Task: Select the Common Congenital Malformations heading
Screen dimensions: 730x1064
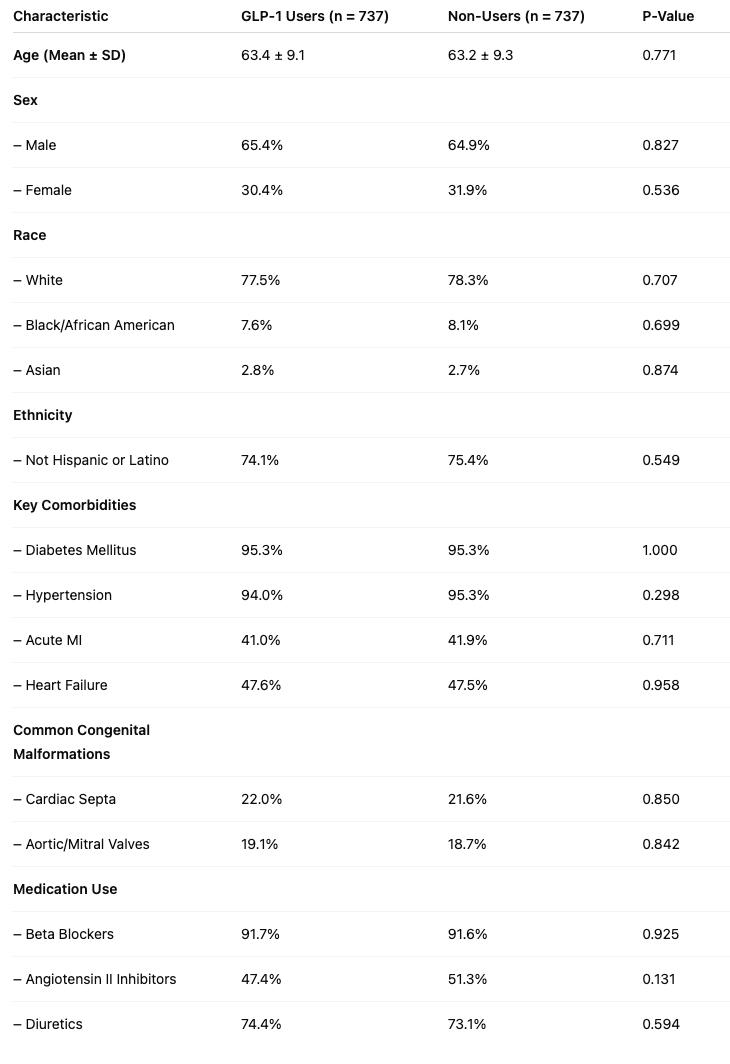Action: [81, 742]
